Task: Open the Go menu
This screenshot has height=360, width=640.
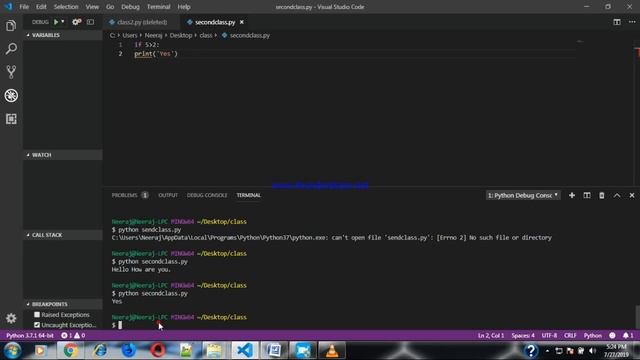Action: coord(110,7)
